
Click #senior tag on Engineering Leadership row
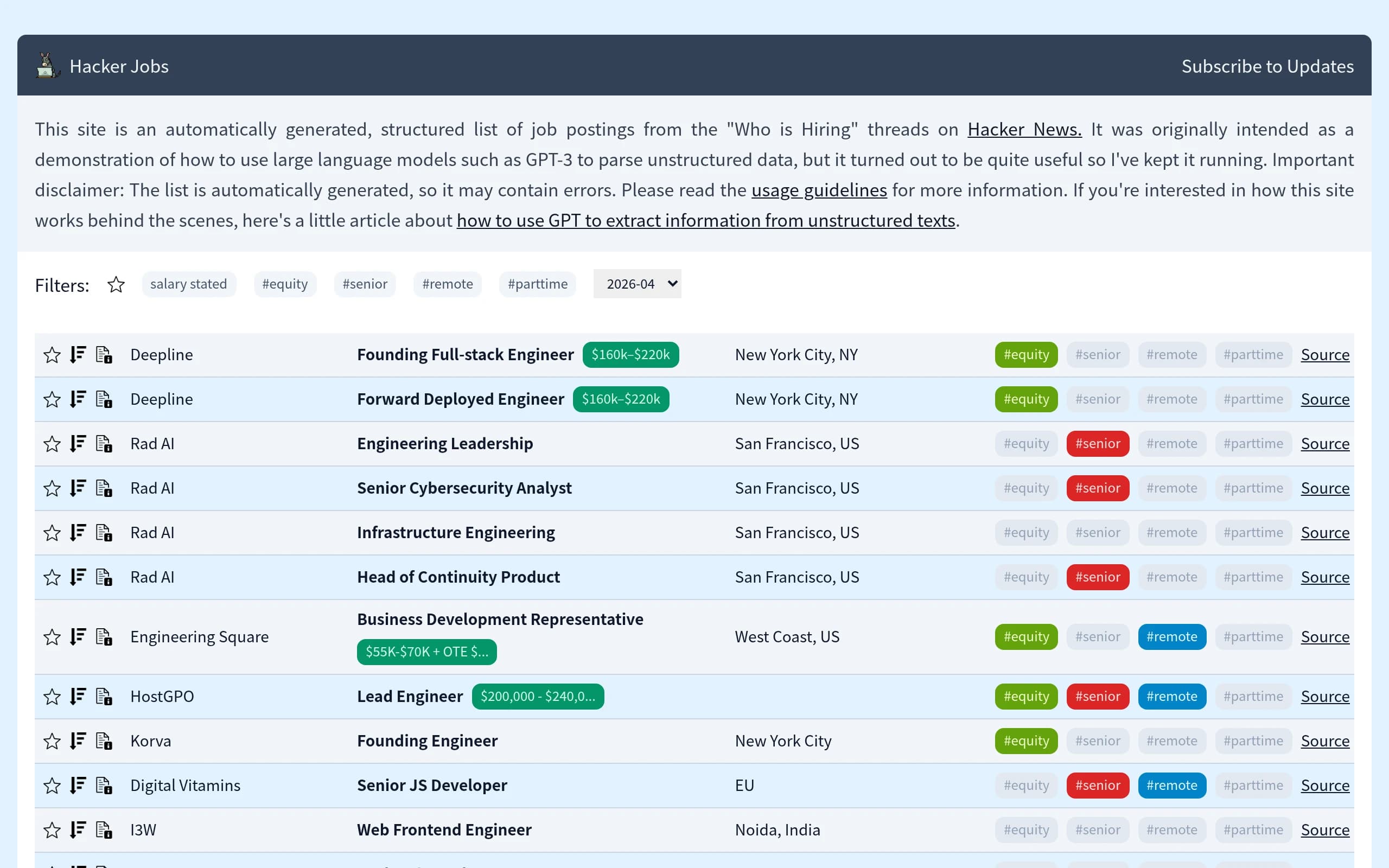pyautogui.click(x=1098, y=444)
